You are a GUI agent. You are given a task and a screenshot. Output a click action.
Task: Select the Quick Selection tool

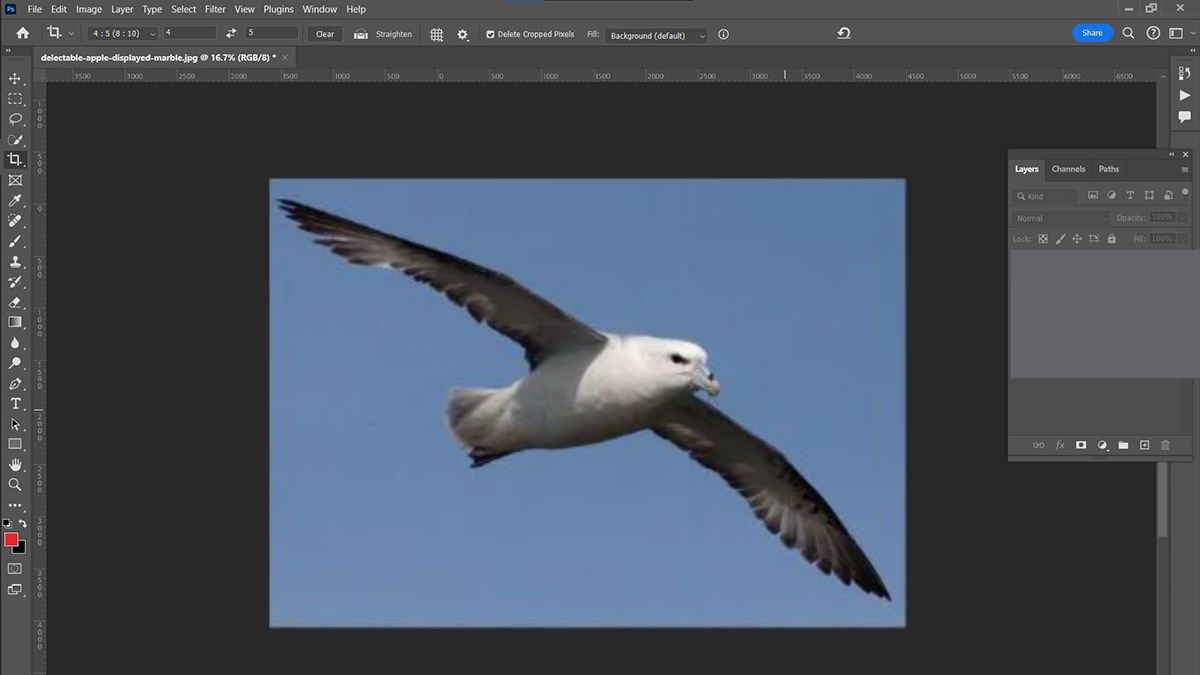click(15, 139)
